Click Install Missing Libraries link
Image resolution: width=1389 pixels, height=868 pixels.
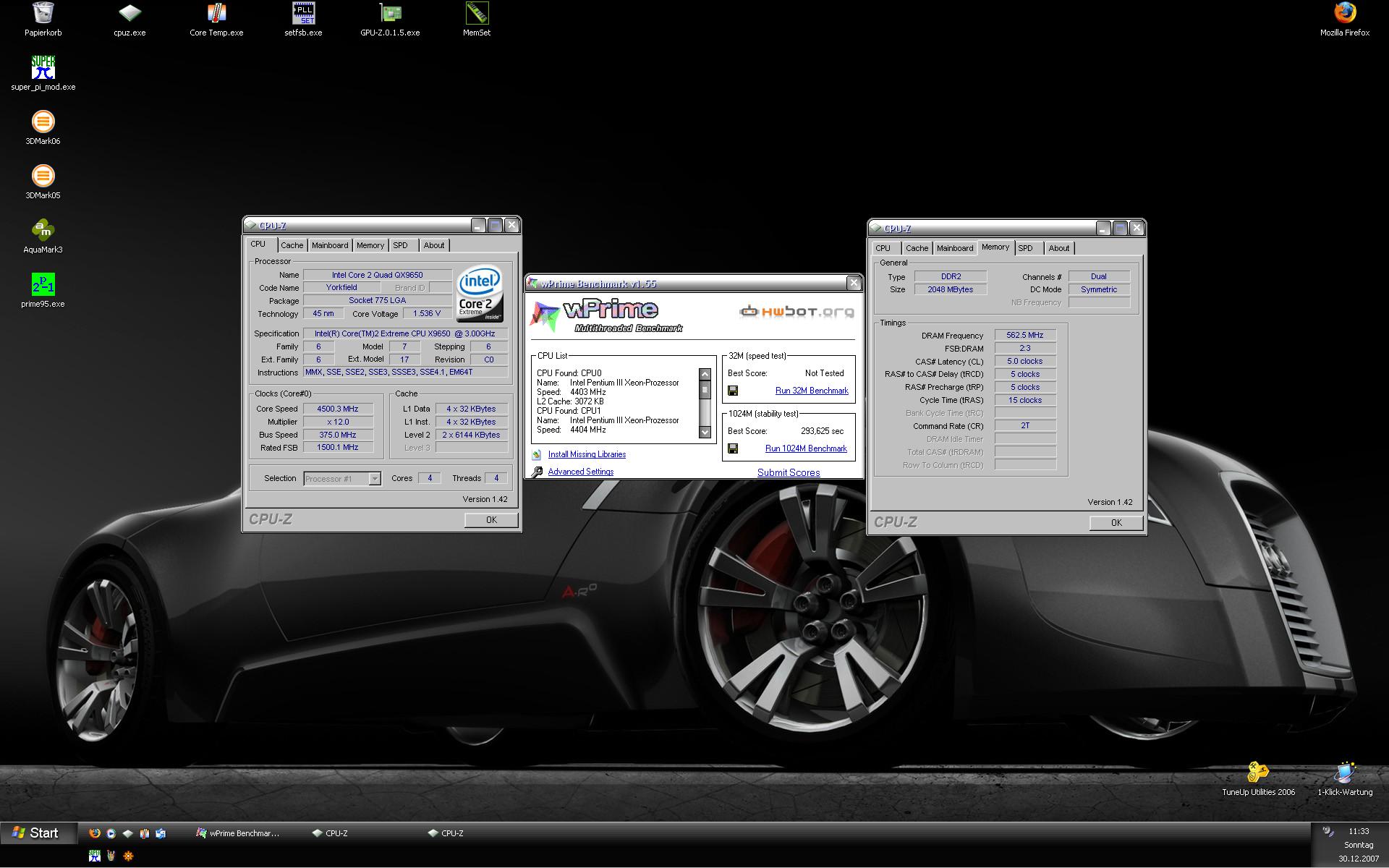click(587, 454)
